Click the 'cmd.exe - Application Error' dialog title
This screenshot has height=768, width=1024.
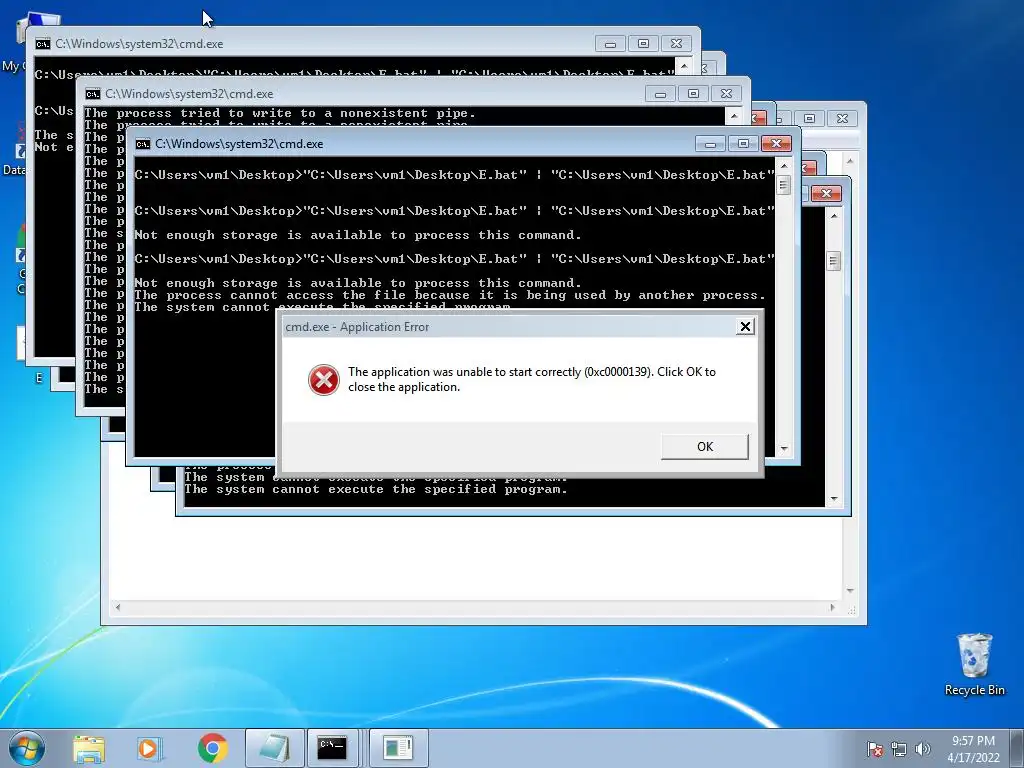coord(357,327)
